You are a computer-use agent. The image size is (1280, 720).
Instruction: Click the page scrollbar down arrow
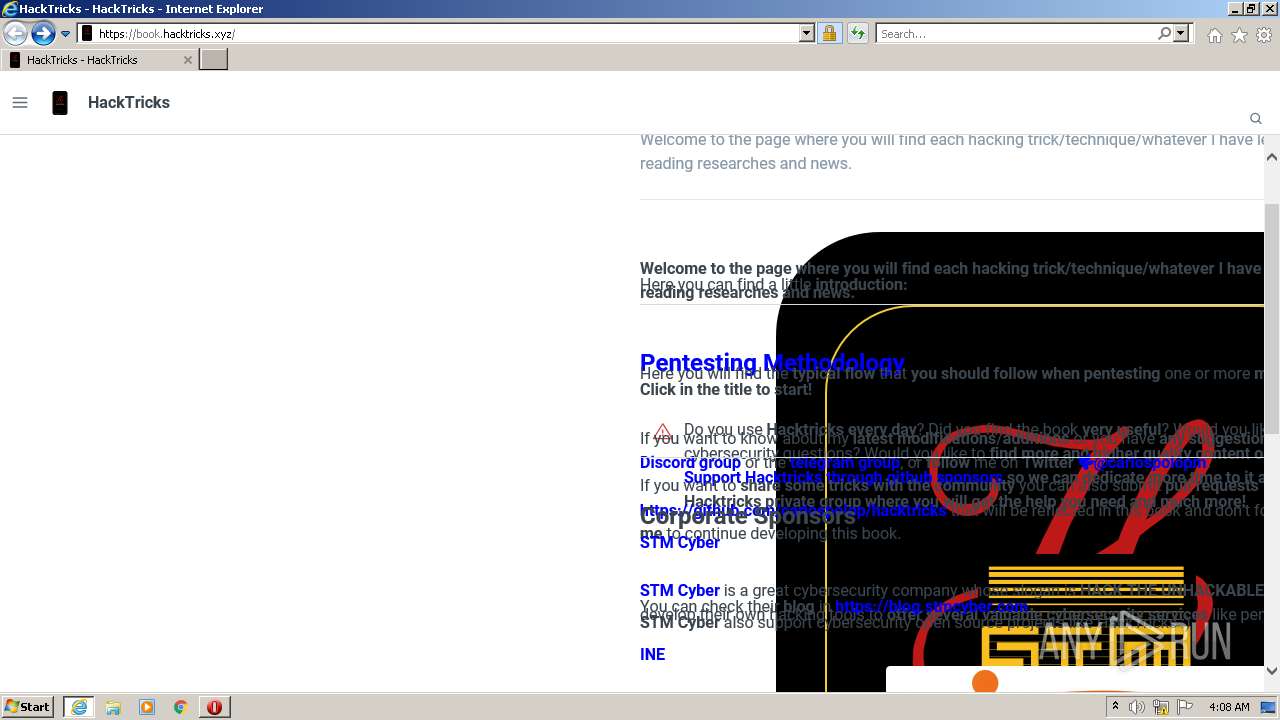point(1272,670)
